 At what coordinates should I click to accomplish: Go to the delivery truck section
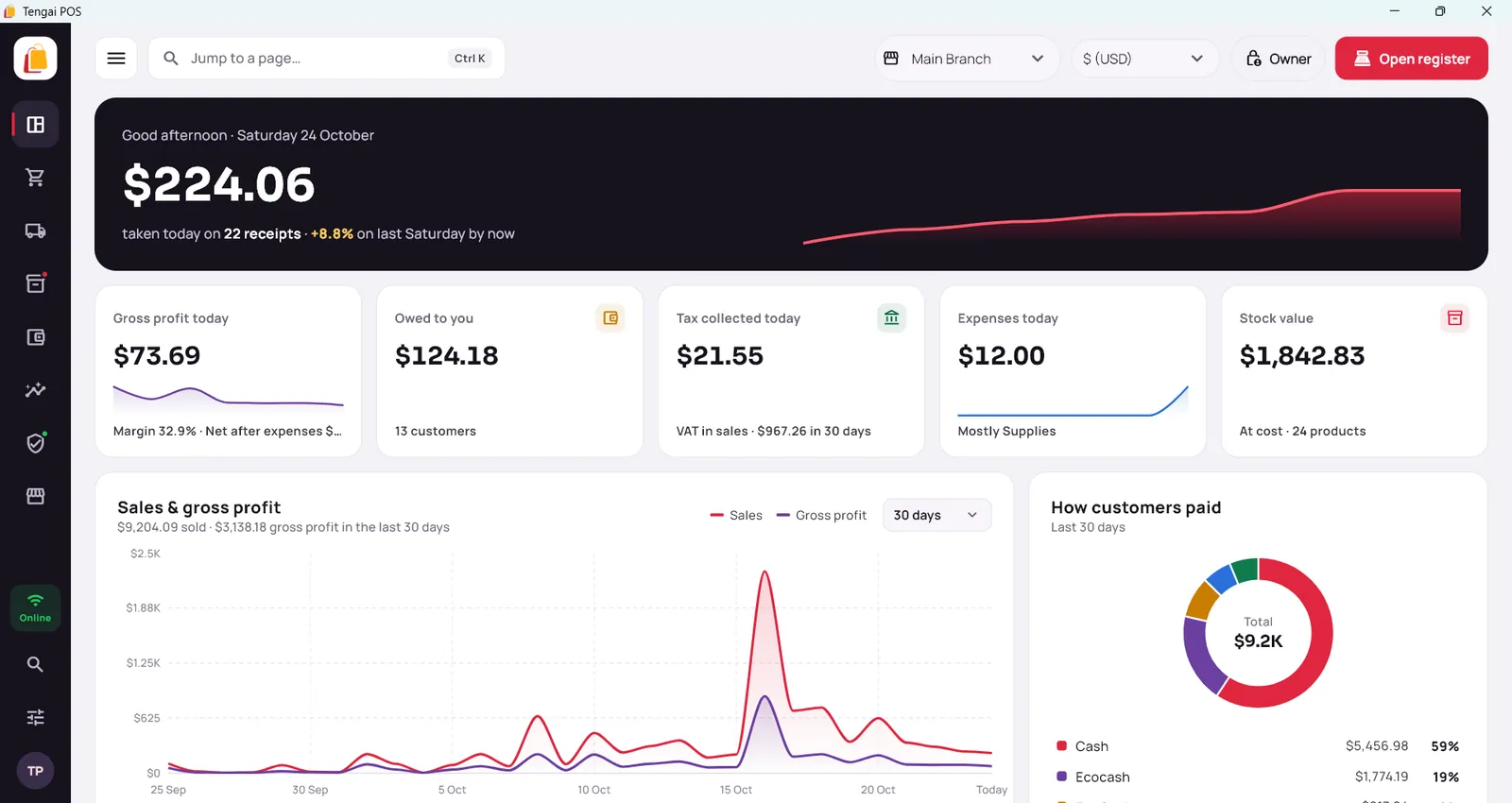(35, 231)
